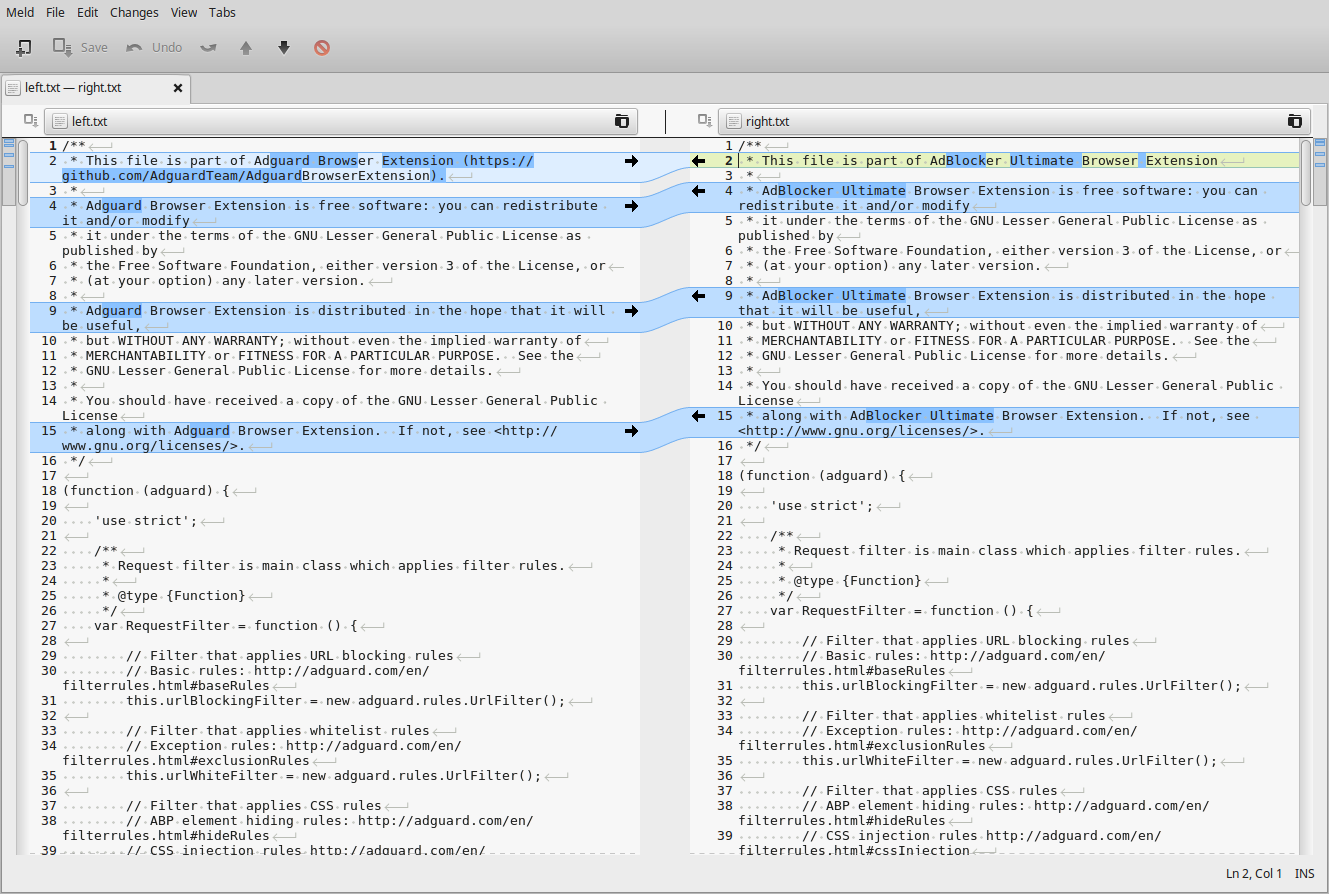Click 'this.urlBlockingFilter' line in left pane
Viewport: 1329px width, 894px height.
(x=346, y=701)
